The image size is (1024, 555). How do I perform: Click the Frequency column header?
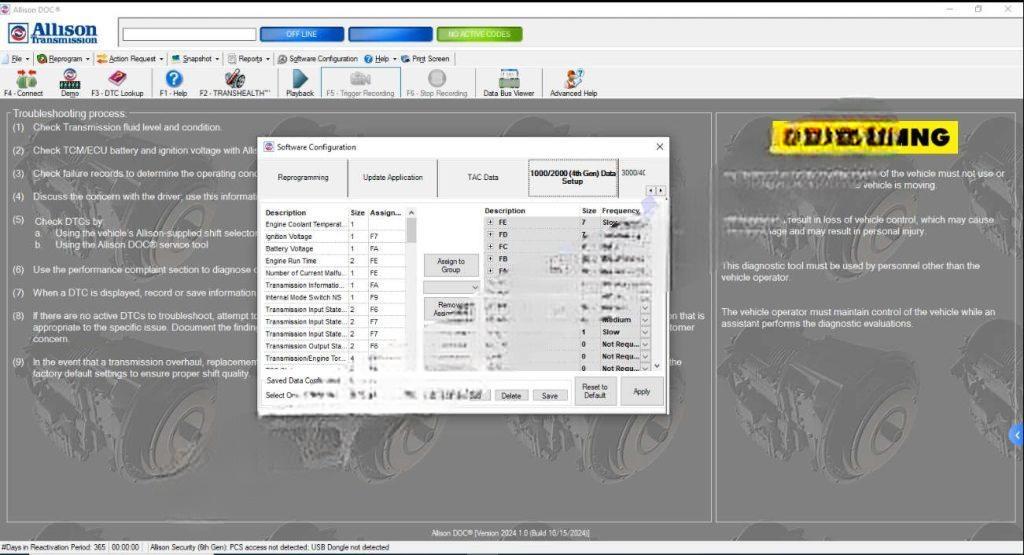coord(620,211)
